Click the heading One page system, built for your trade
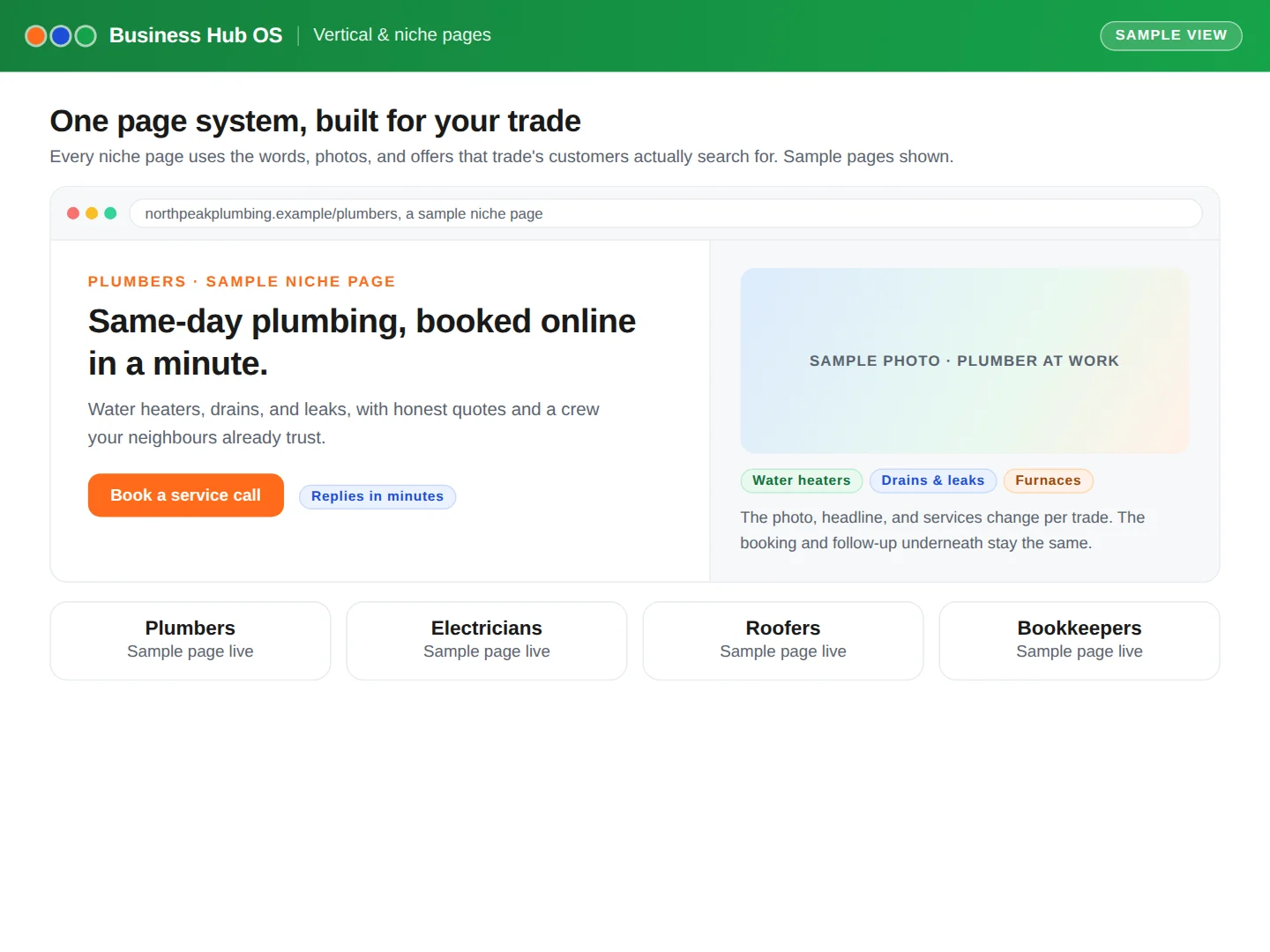The width and height of the screenshot is (1270, 952). 316,122
